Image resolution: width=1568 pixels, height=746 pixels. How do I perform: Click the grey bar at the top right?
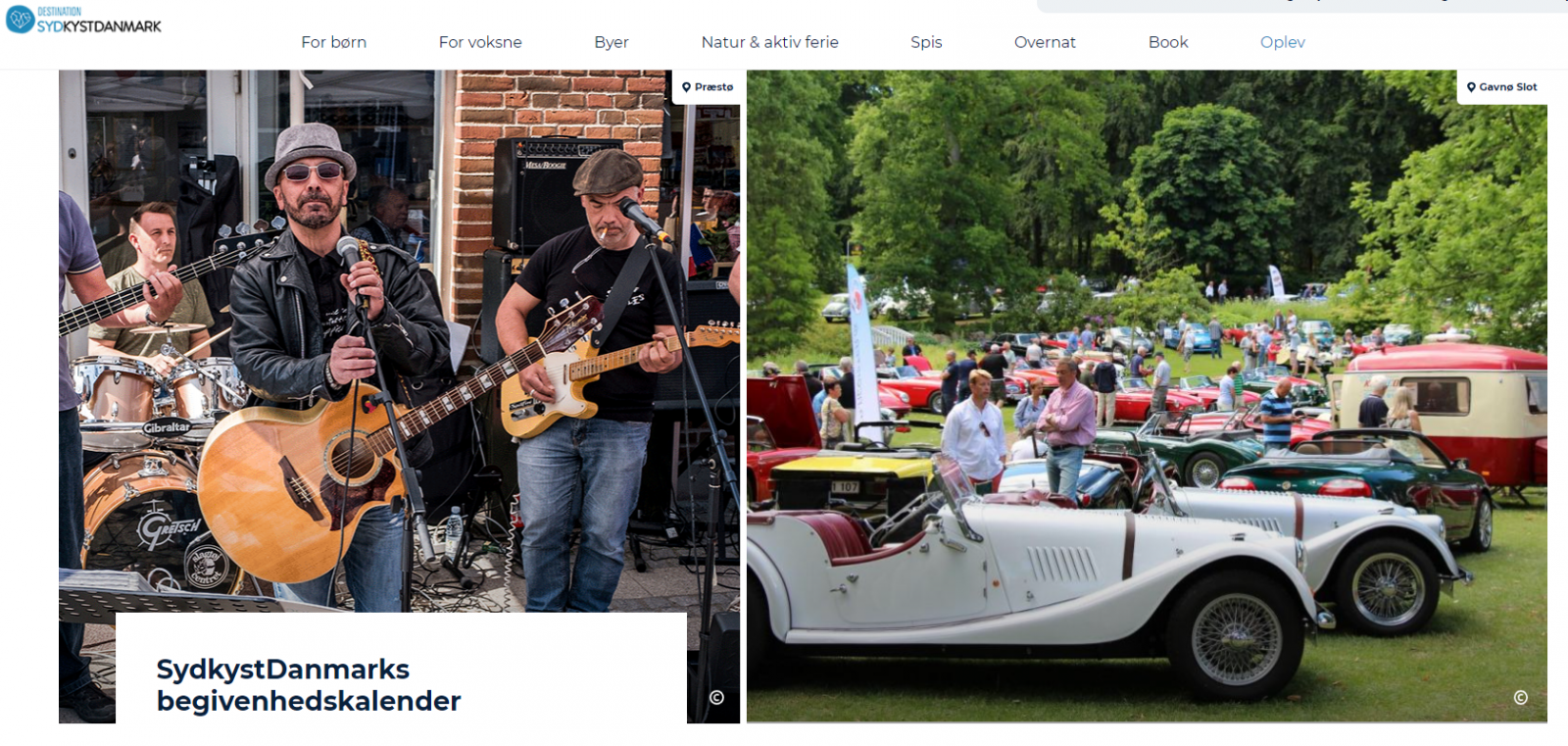pyautogui.click(x=1302, y=6)
